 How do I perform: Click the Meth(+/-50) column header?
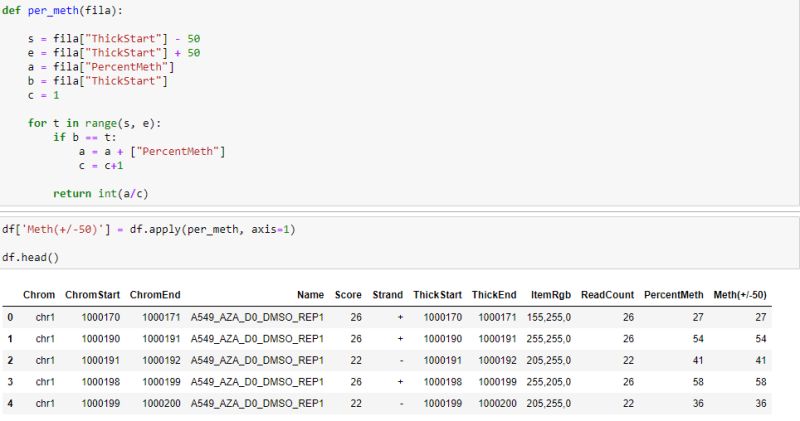click(740, 294)
